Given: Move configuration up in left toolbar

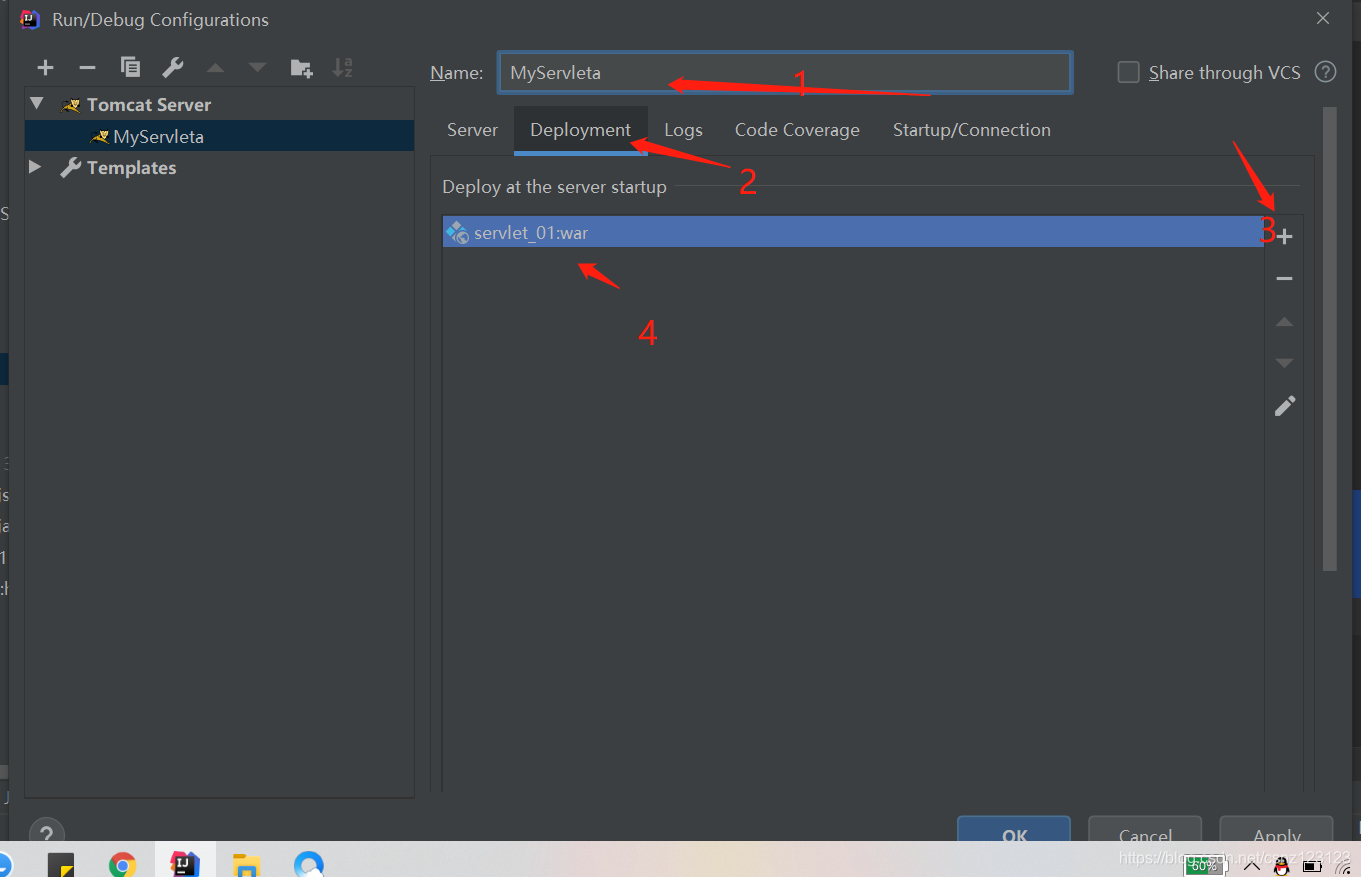Looking at the screenshot, I should click(x=215, y=68).
